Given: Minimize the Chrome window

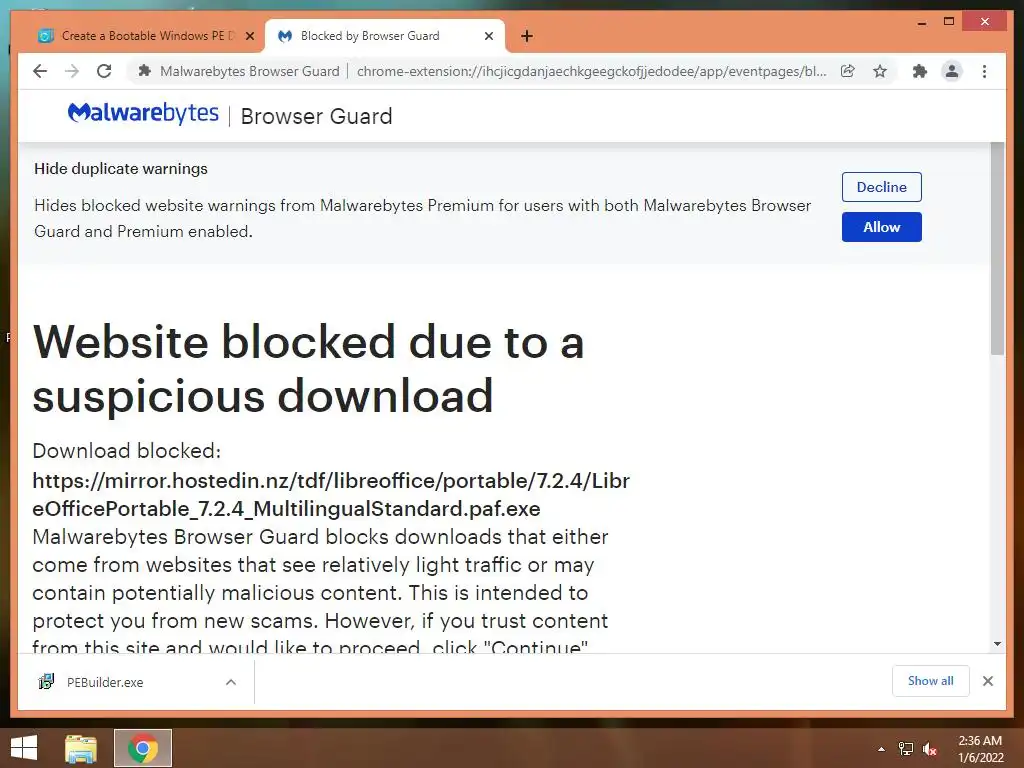Looking at the screenshot, I should pos(921,22).
